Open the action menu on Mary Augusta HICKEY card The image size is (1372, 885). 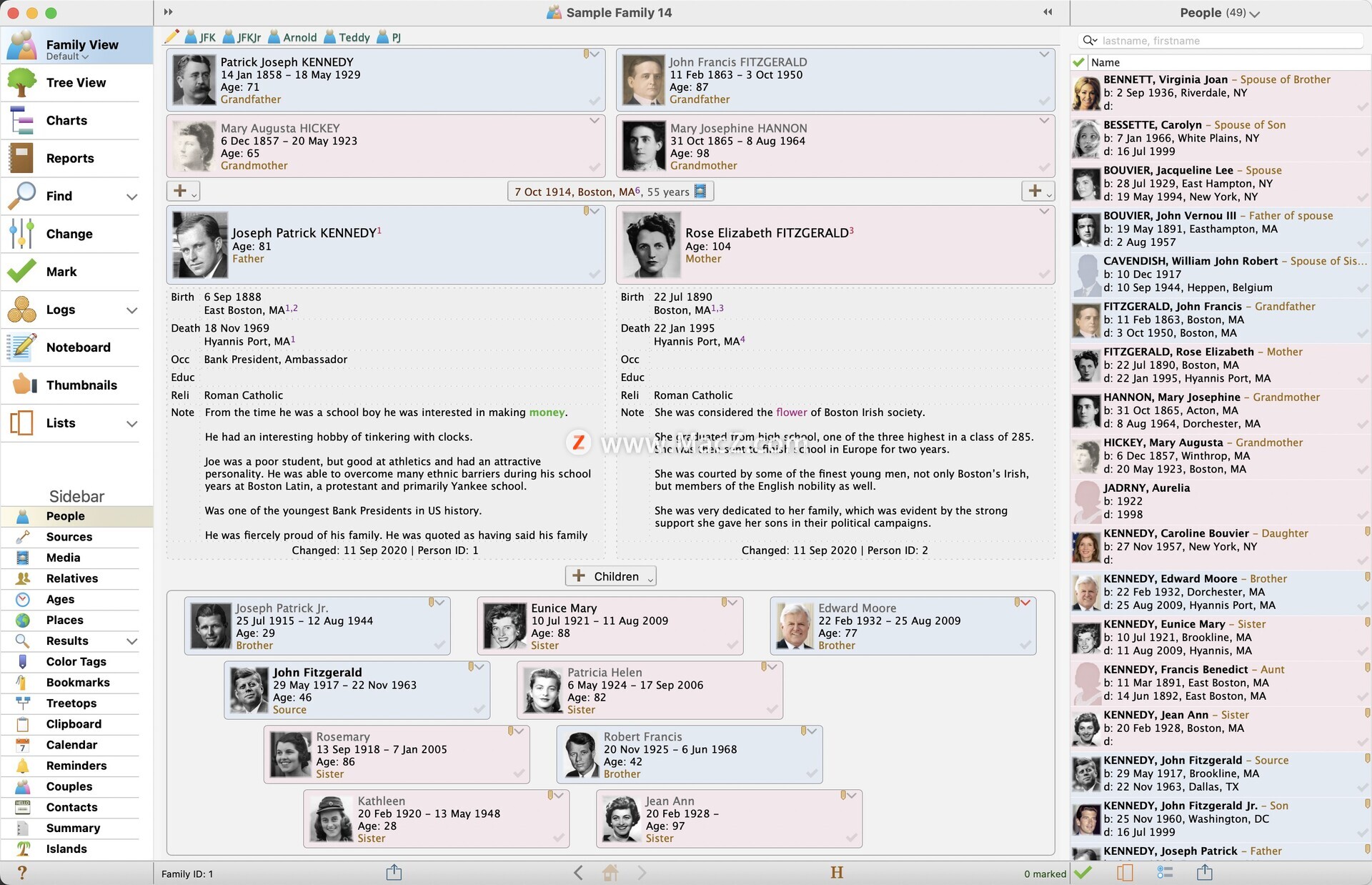(x=595, y=121)
